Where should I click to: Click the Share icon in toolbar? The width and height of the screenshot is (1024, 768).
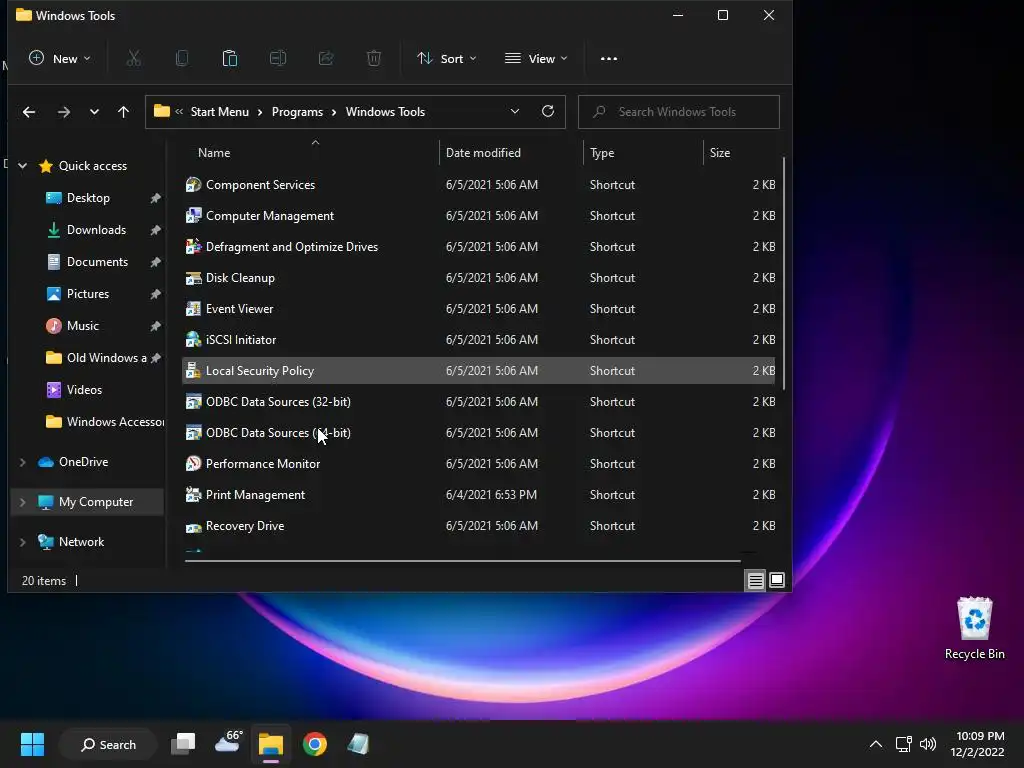click(326, 58)
